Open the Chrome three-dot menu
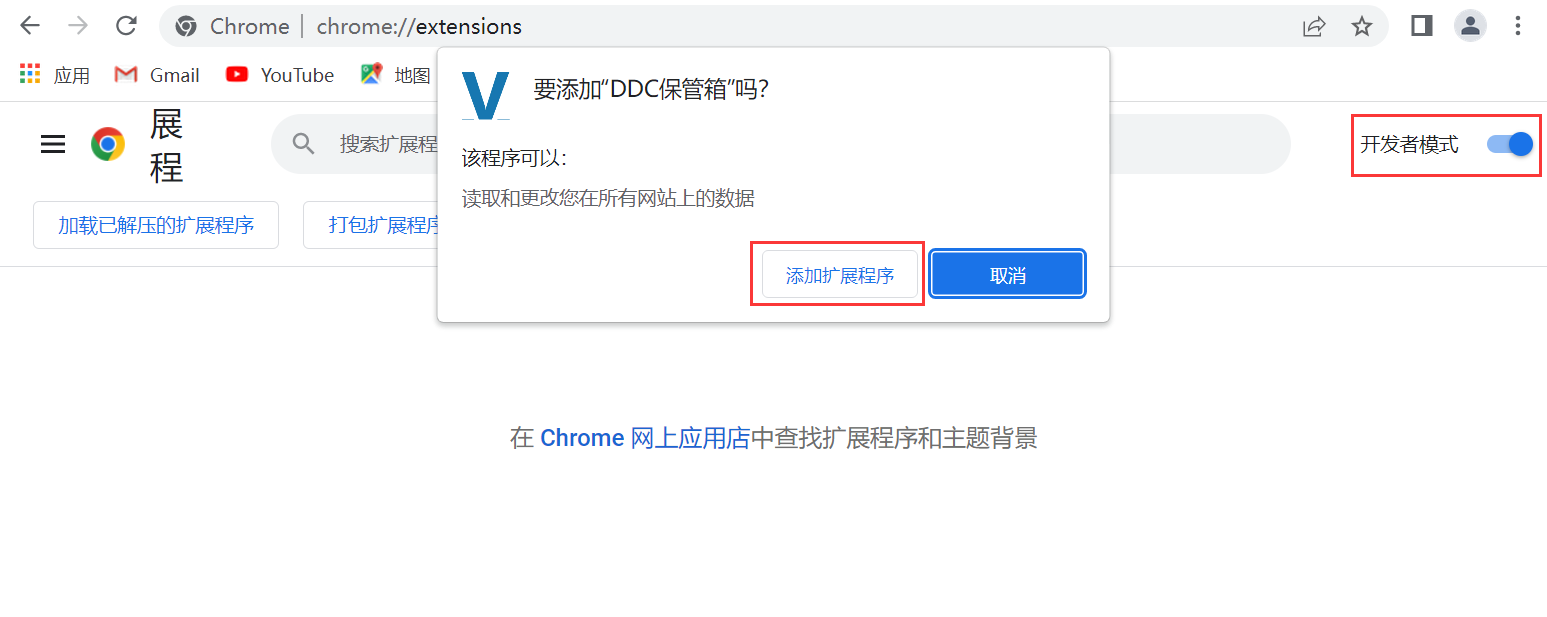The height and width of the screenshot is (617, 1547). point(1518,26)
